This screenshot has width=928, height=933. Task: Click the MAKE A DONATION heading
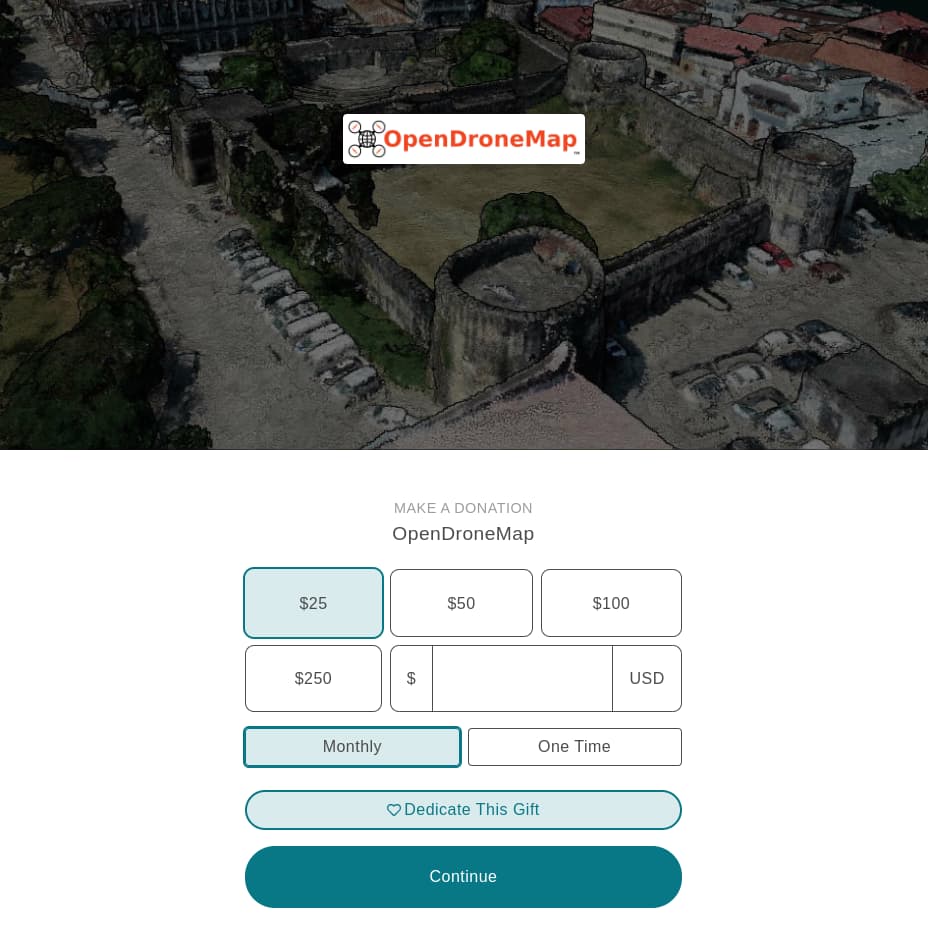pyautogui.click(x=463, y=508)
